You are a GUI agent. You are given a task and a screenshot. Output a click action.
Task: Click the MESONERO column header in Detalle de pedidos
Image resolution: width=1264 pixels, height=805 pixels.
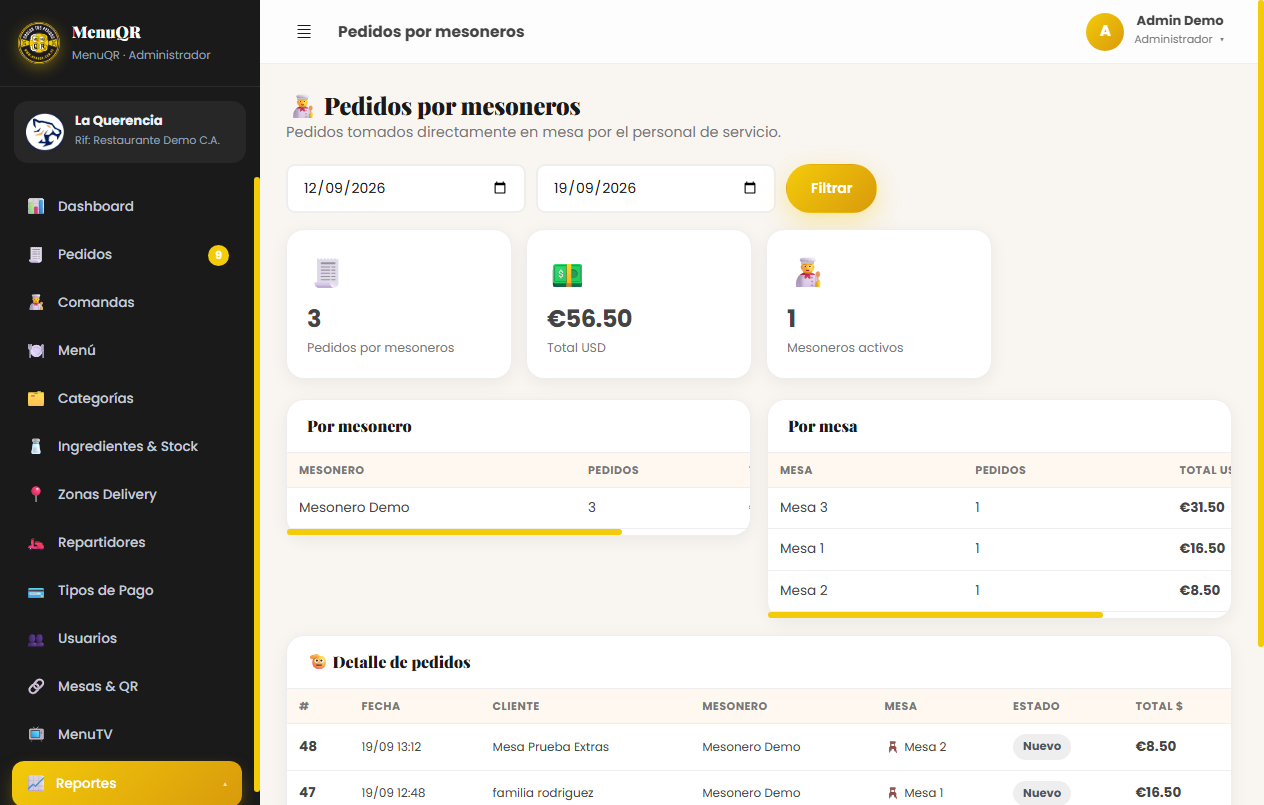735,706
